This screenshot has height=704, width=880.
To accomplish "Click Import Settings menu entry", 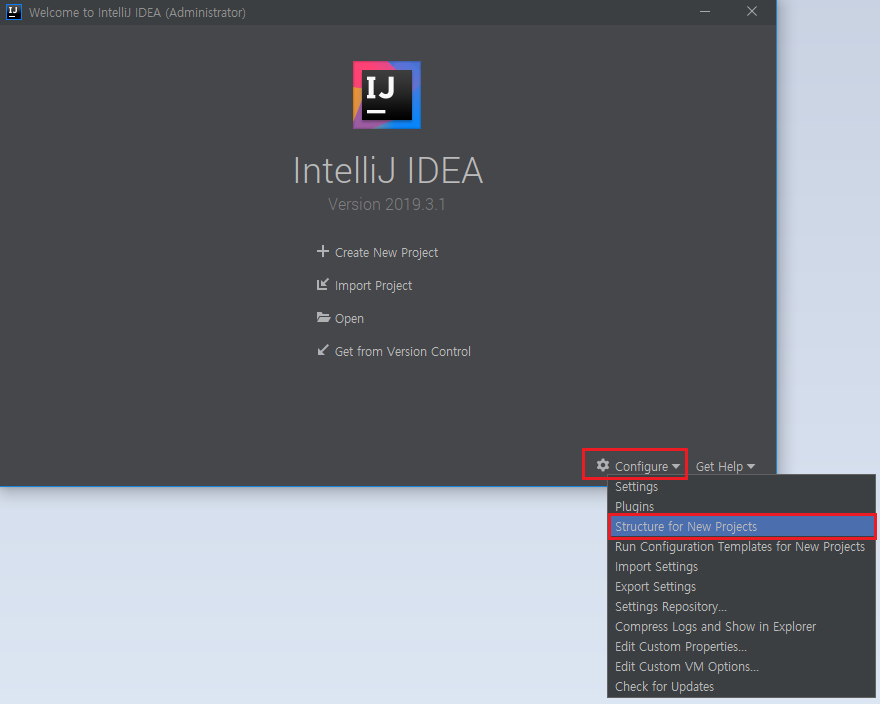I will pos(741,567).
